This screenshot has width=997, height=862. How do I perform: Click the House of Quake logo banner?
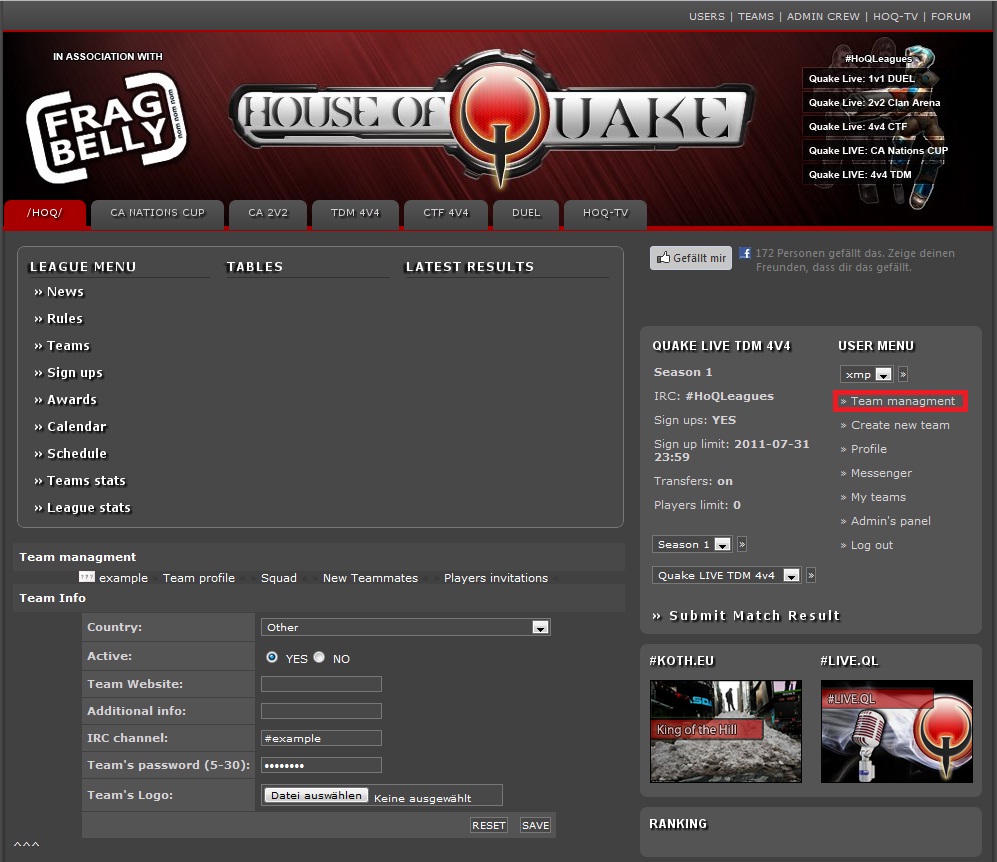point(492,119)
